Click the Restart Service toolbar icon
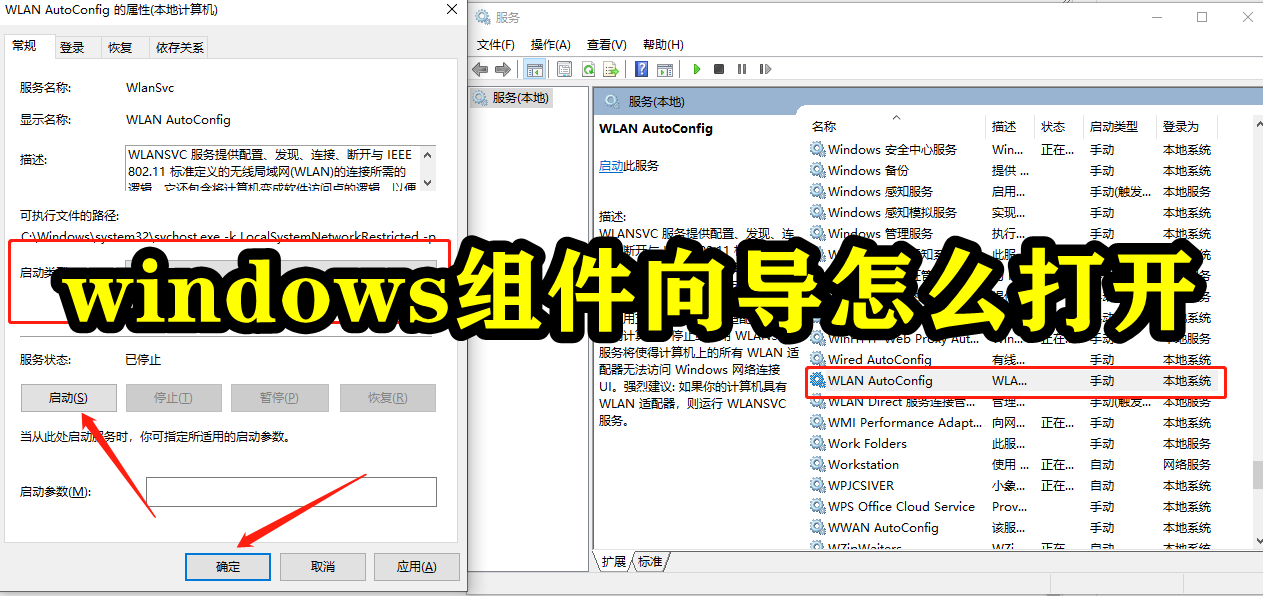 [x=765, y=69]
